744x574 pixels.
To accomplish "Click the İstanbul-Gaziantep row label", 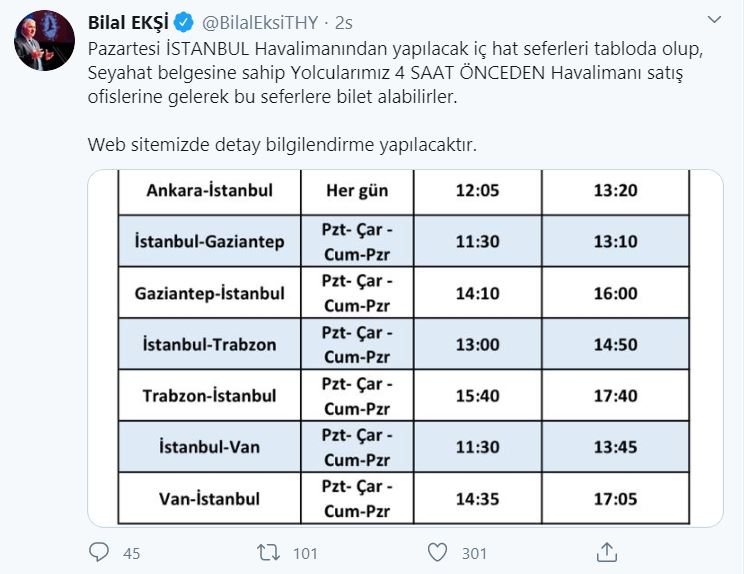I will coord(209,241).
